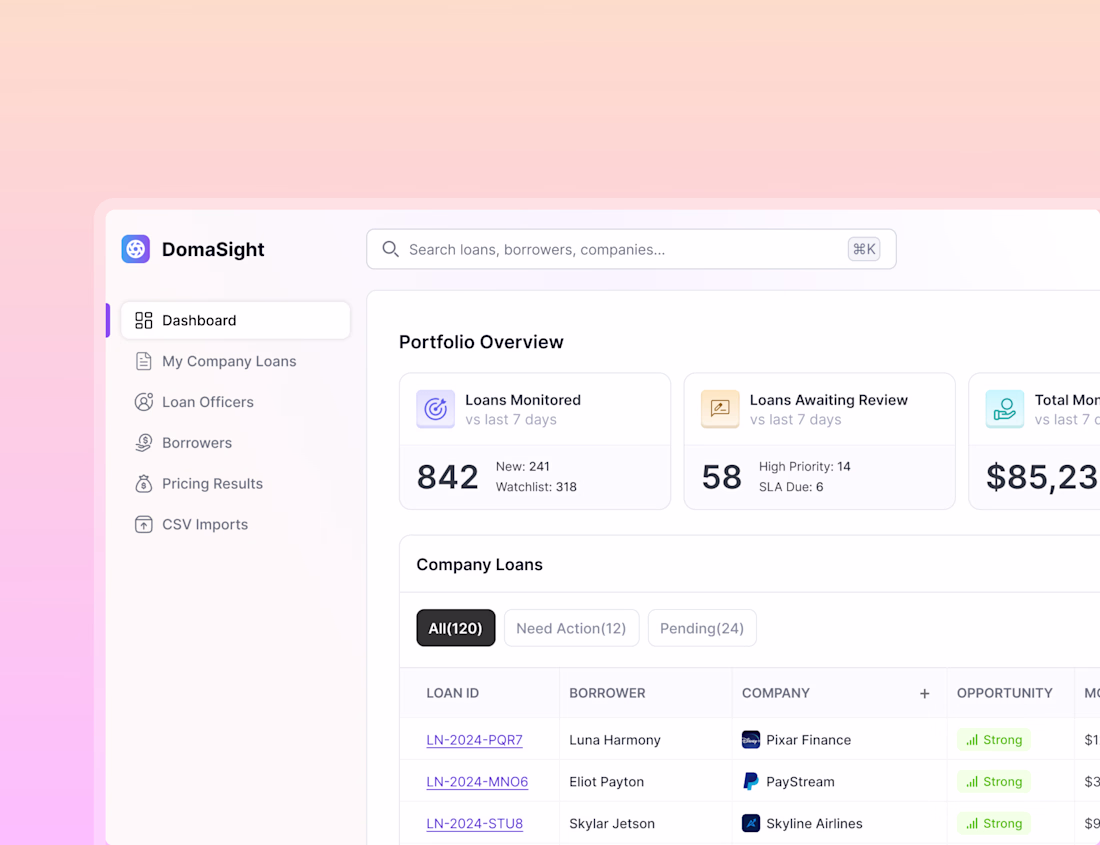The width and height of the screenshot is (1100, 845).
Task: Click the COMPANY column header
Action: (x=776, y=693)
